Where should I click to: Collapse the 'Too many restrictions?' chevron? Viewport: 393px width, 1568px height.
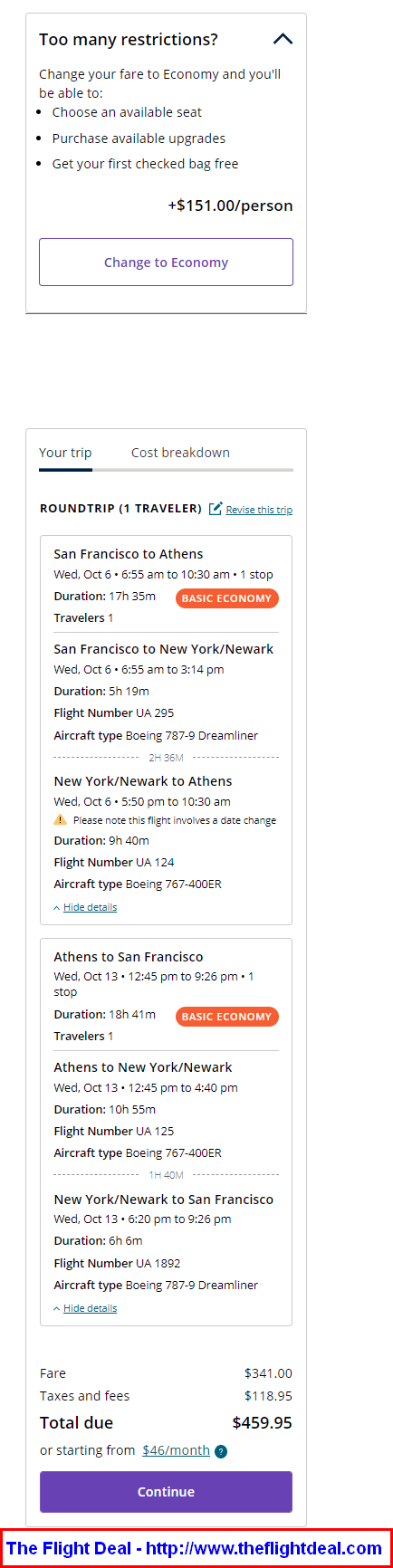pos(283,39)
